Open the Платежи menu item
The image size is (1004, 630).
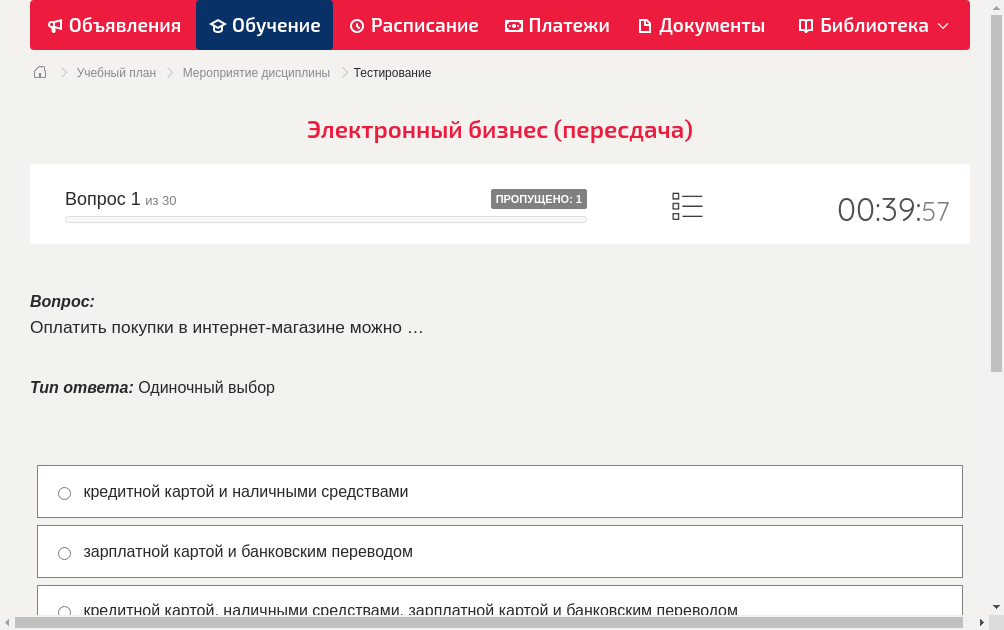pos(557,25)
